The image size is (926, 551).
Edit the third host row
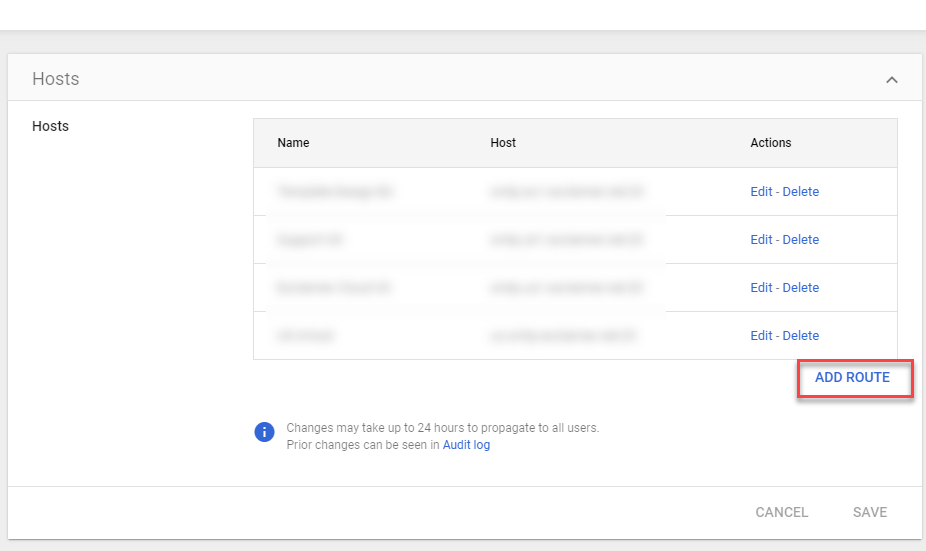point(761,288)
